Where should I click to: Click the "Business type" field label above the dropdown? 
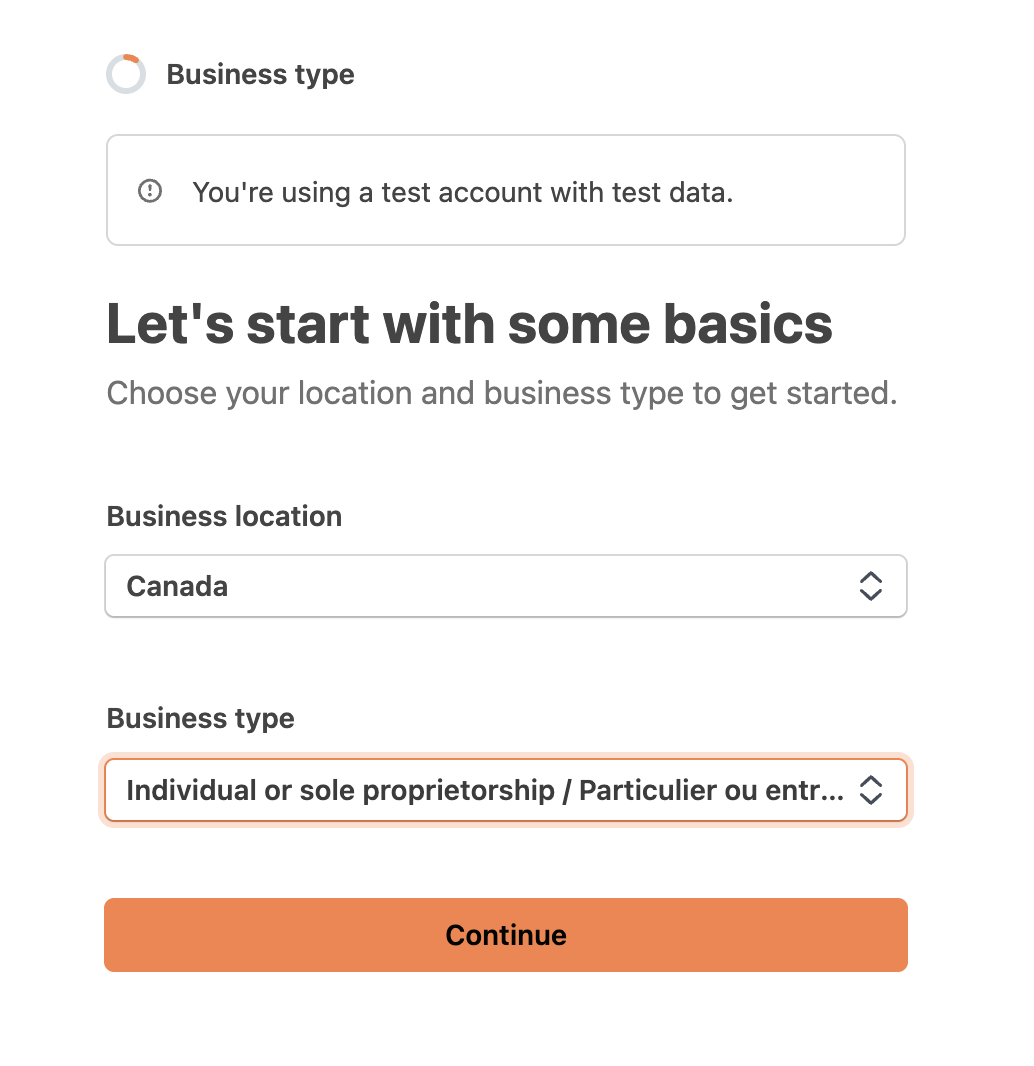pos(200,718)
